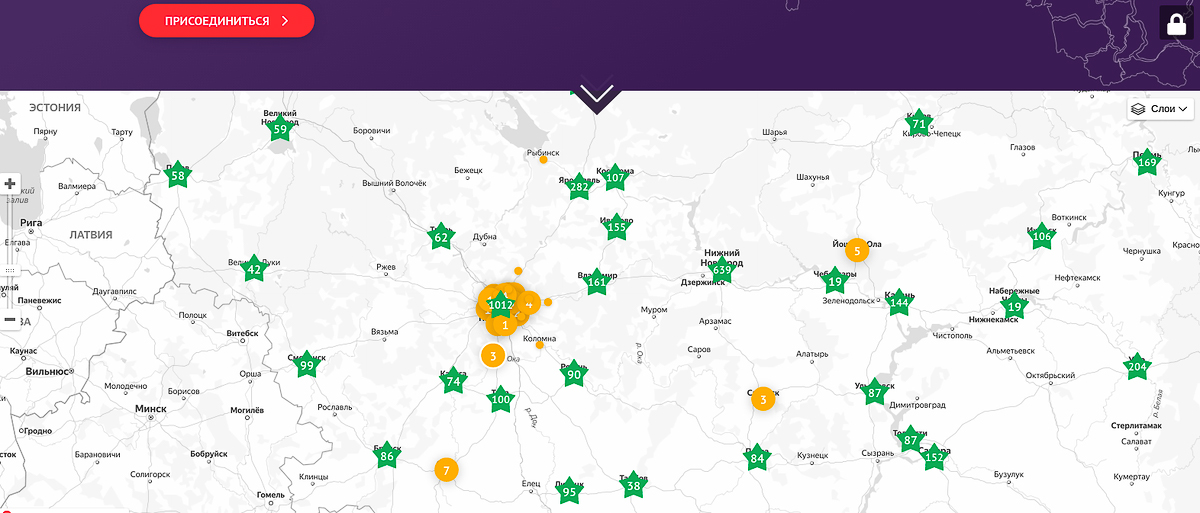The width and height of the screenshot is (1200, 513).
Task: Click the green star marker labeled 99
Action: coord(307,366)
